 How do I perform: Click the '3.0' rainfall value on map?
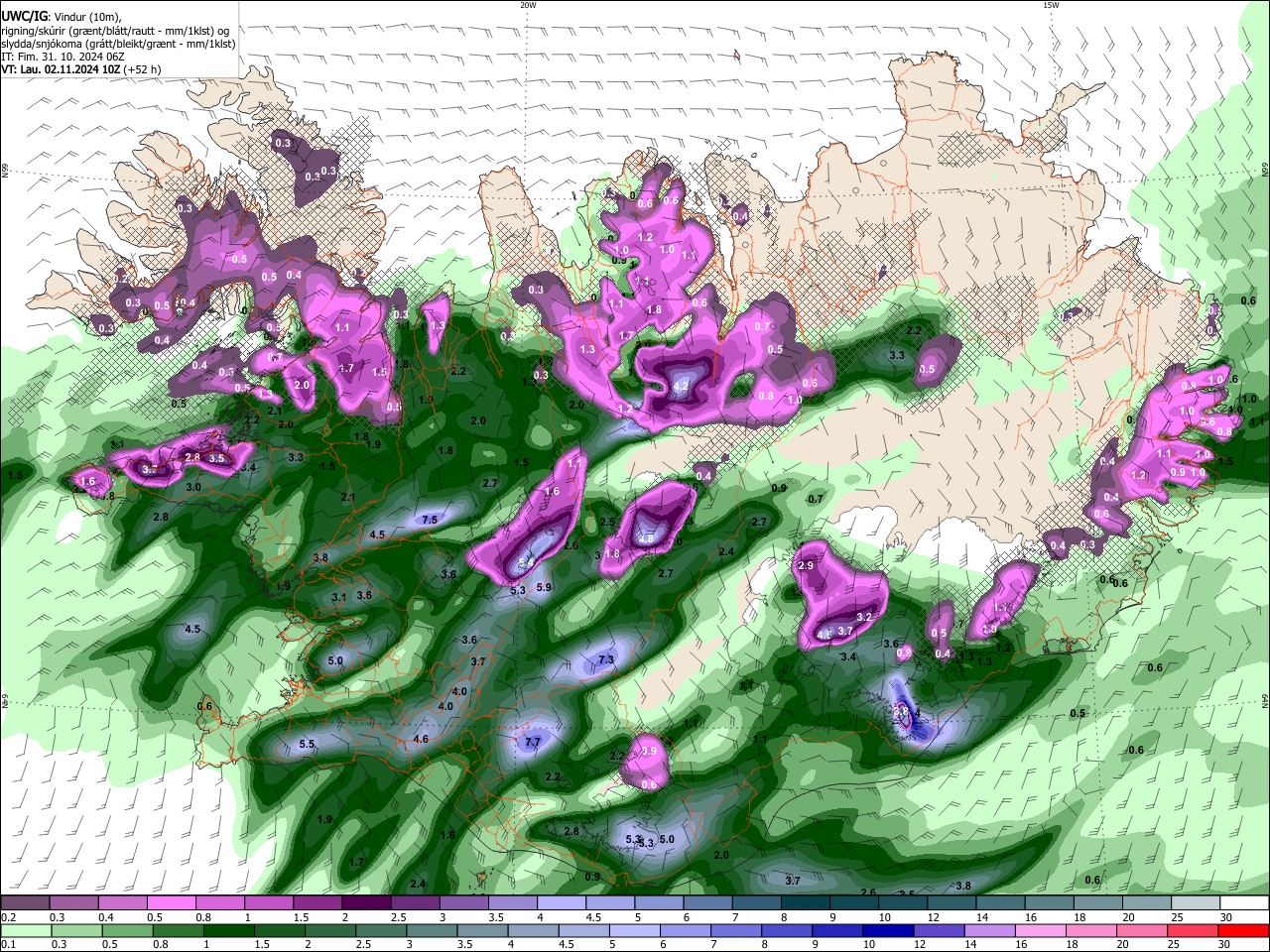(x=193, y=487)
